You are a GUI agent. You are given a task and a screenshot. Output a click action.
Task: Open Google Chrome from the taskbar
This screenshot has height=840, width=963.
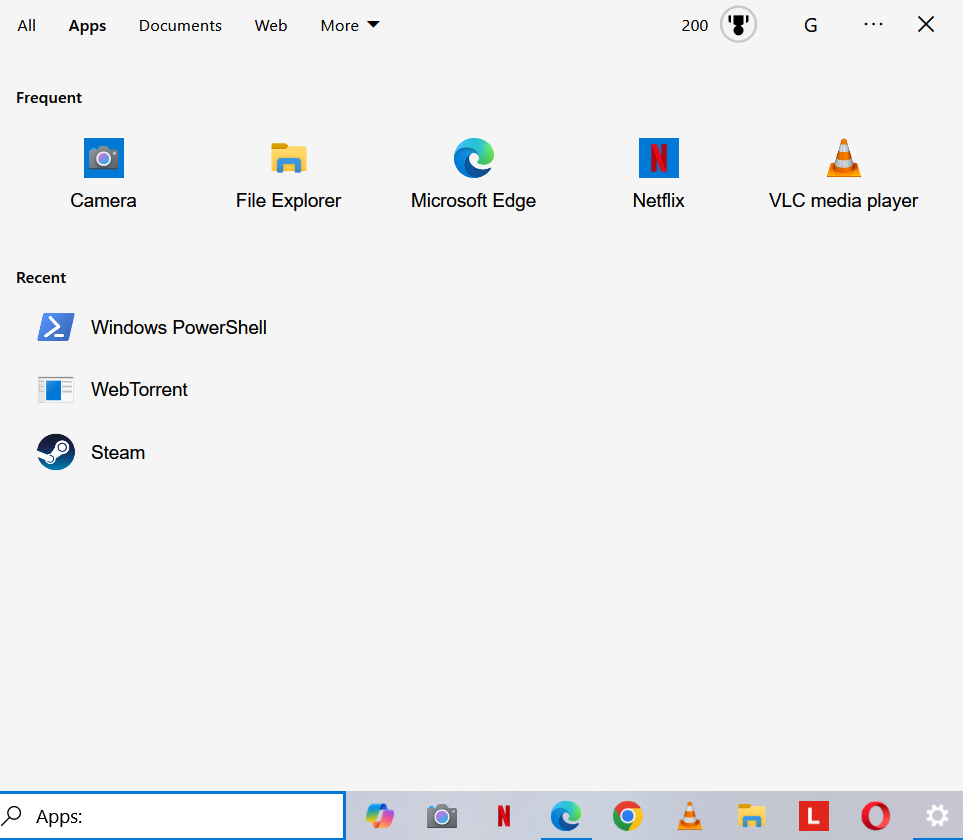[x=628, y=816]
